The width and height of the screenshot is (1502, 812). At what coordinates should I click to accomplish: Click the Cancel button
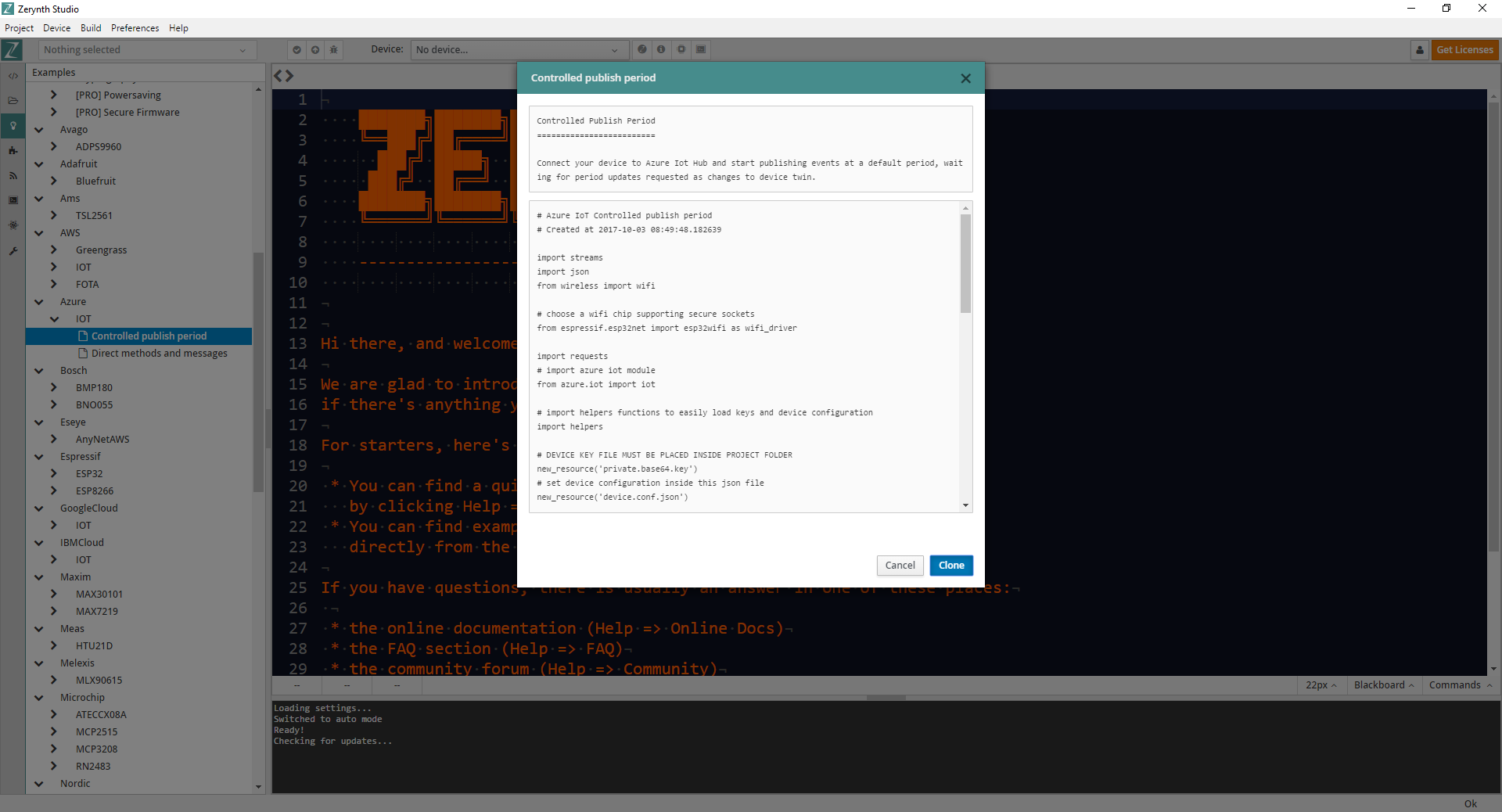pyautogui.click(x=900, y=565)
